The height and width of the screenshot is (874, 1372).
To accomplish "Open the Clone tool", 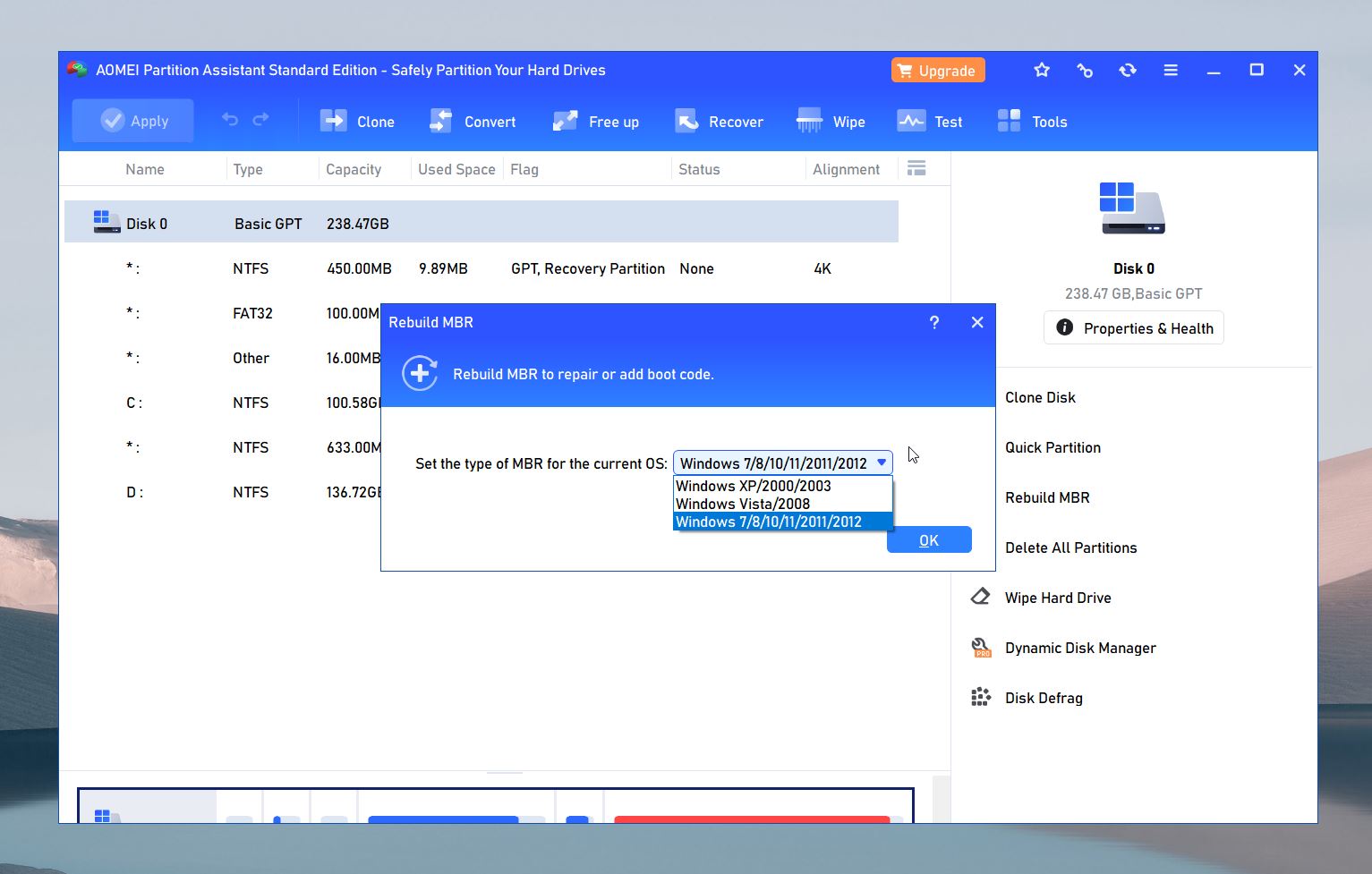I will click(x=357, y=122).
